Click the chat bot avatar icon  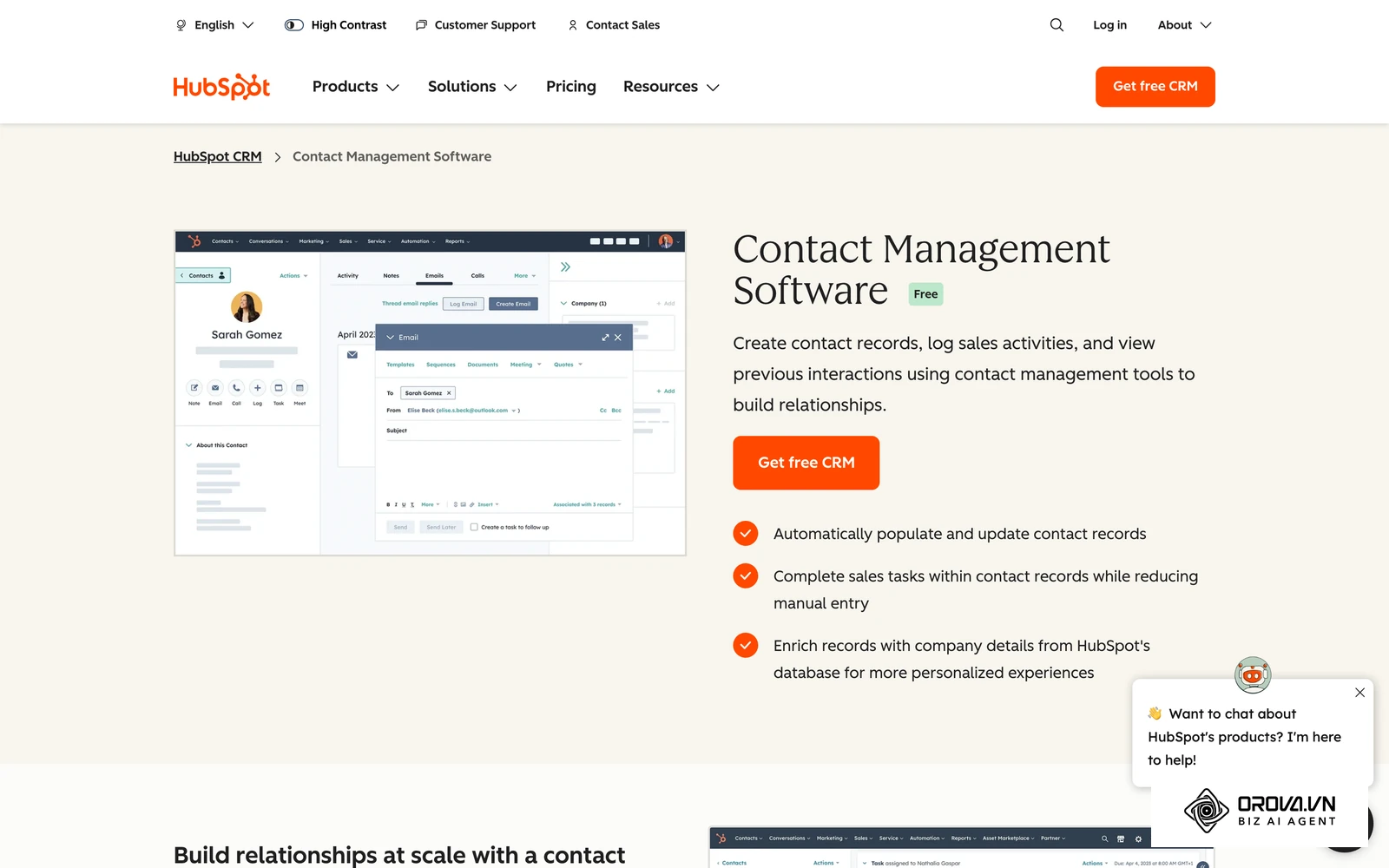pos(1253,674)
